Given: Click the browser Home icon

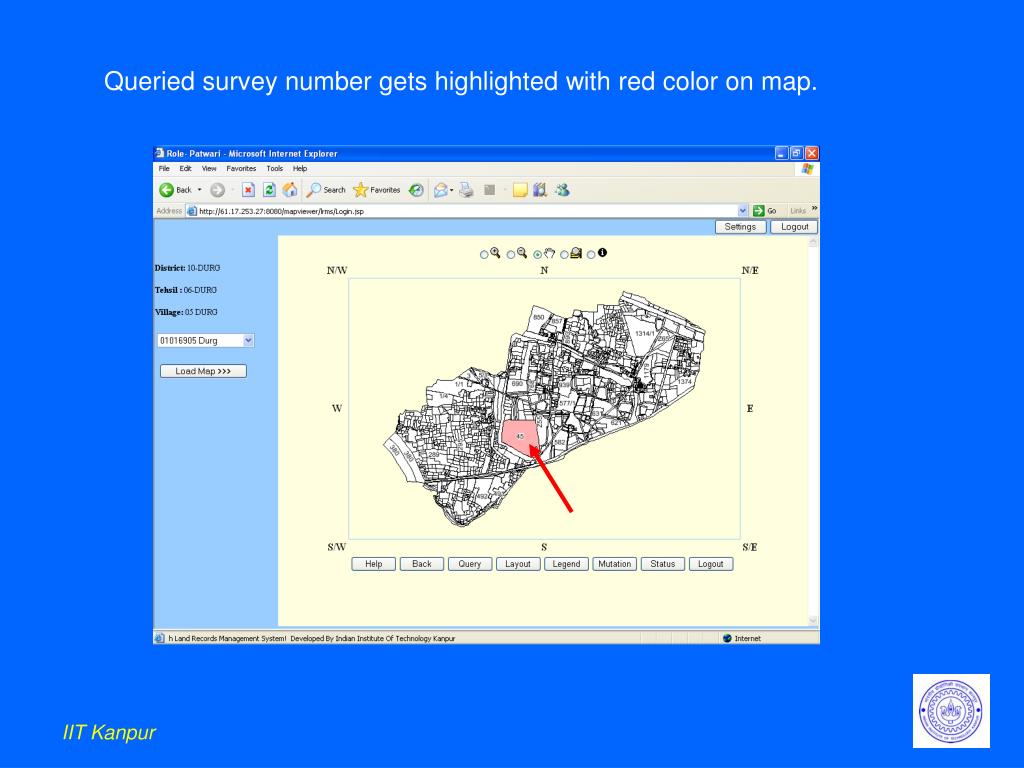Looking at the screenshot, I should tap(289, 189).
